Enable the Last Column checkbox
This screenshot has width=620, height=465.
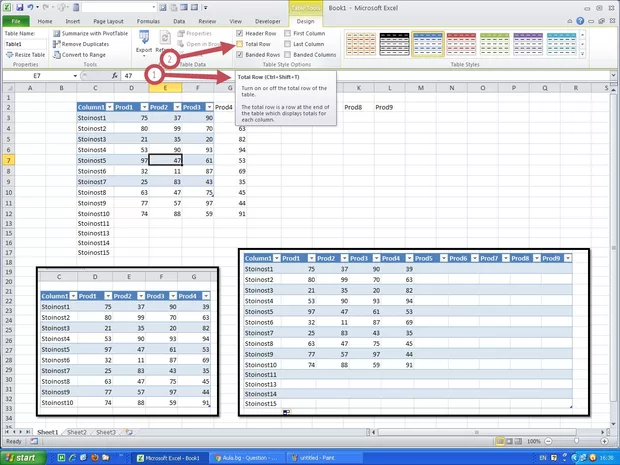pos(287,44)
